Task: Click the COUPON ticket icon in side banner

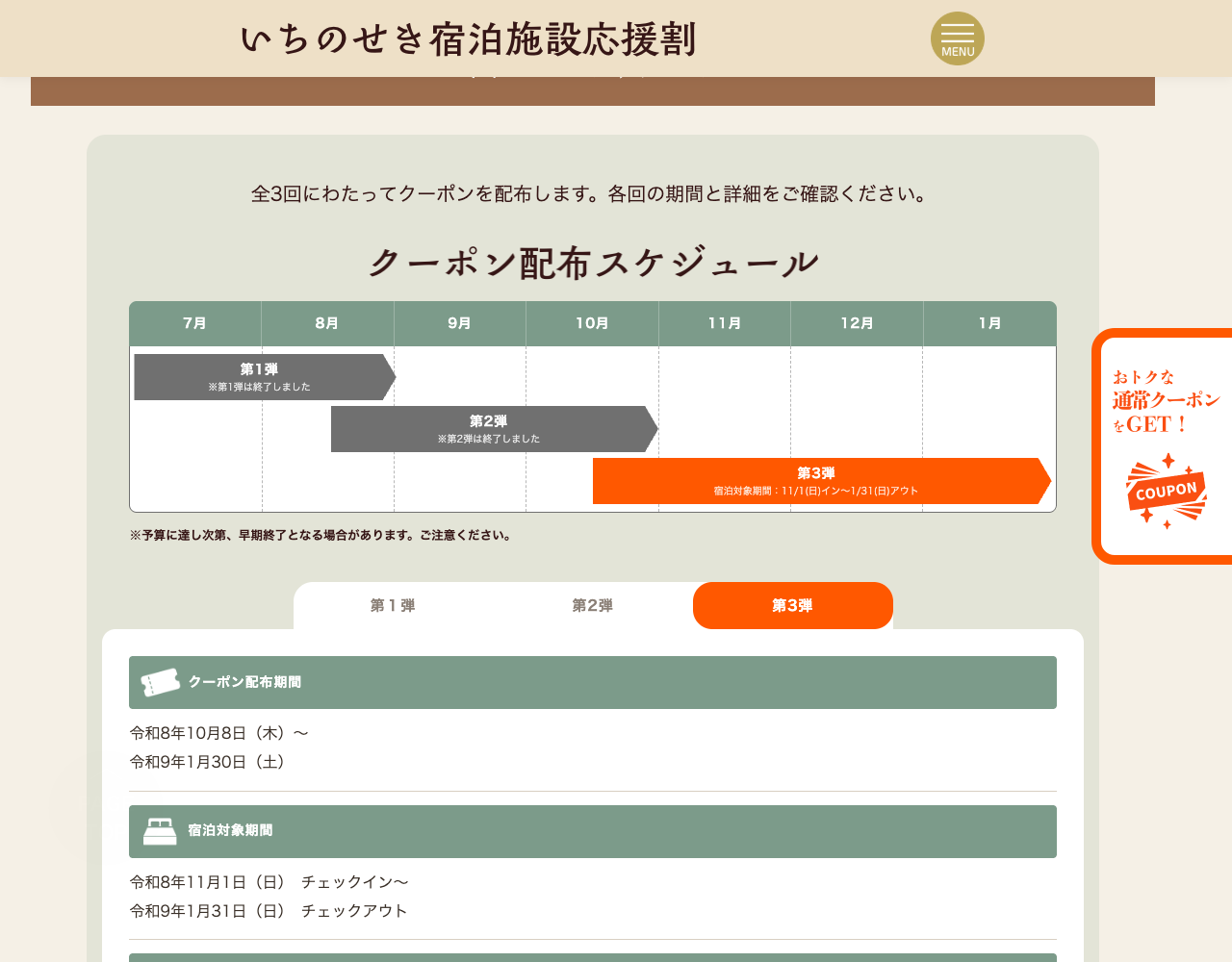Action: point(1167,492)
